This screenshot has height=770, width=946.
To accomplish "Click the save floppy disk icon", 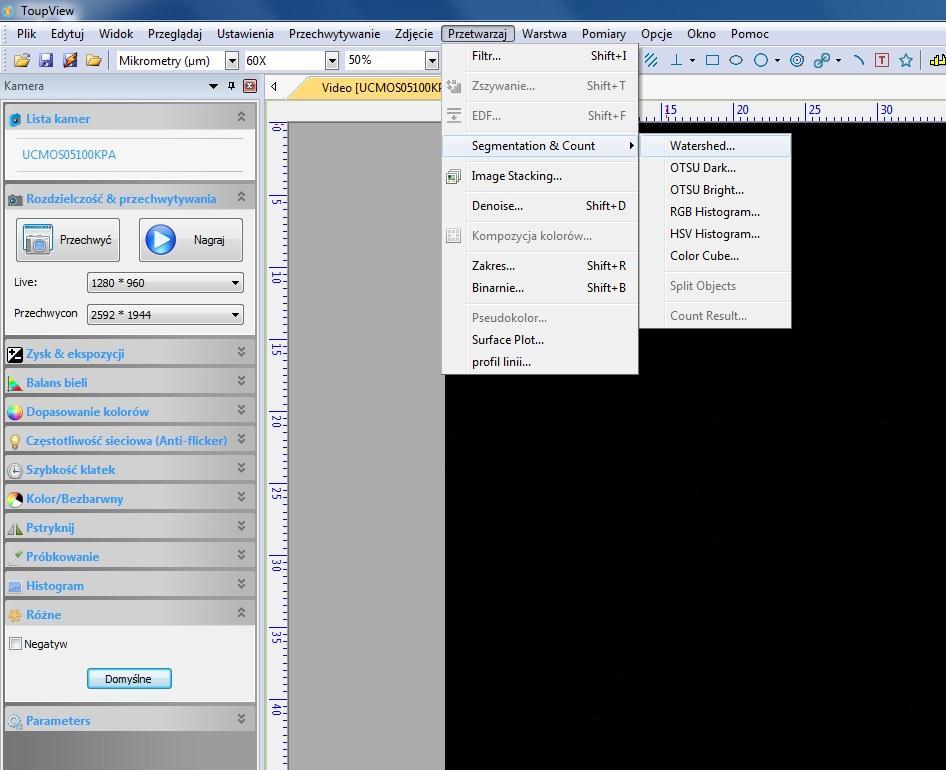I will (46, 60).
